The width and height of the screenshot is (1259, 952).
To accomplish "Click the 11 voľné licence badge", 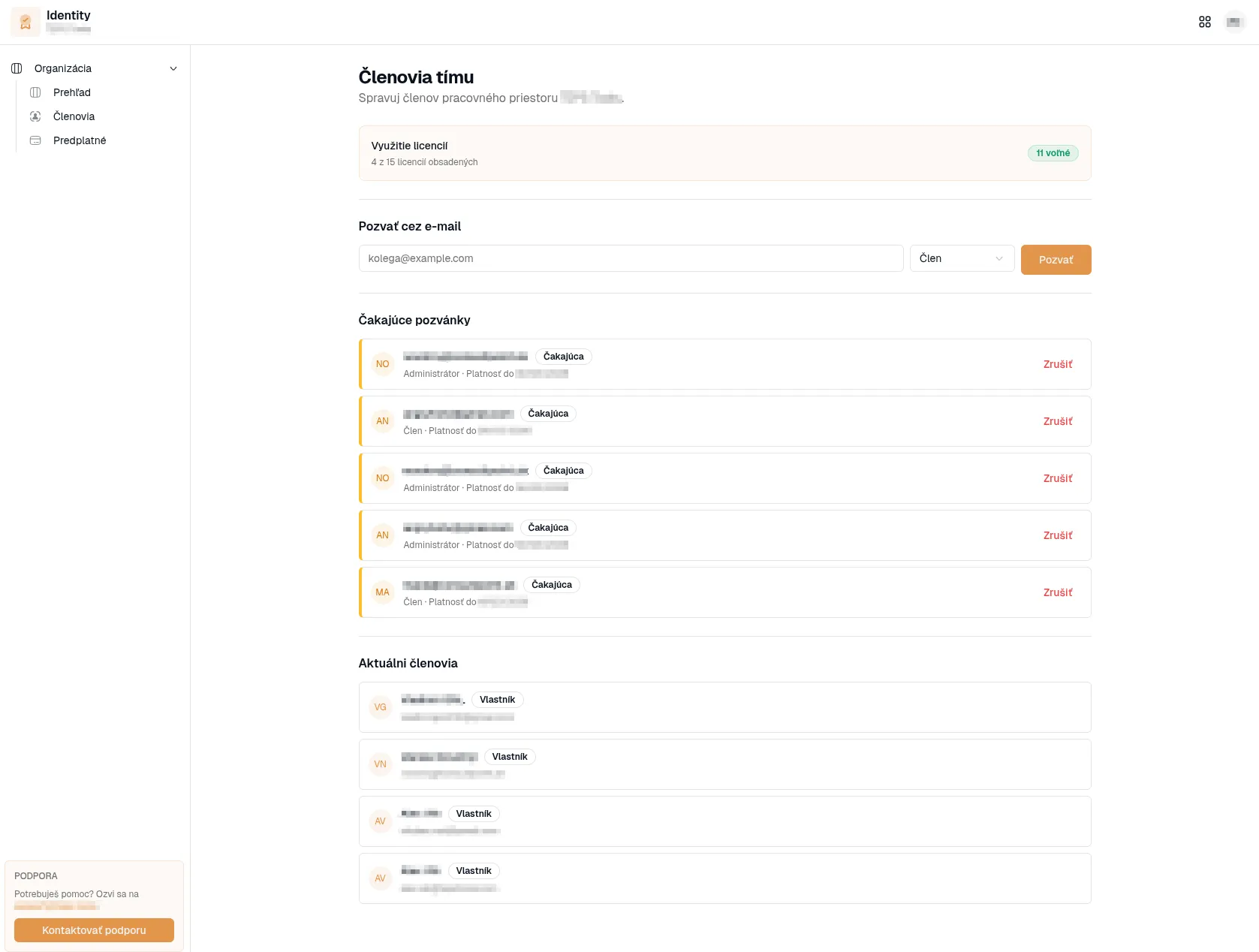I will pos(1053,153).
